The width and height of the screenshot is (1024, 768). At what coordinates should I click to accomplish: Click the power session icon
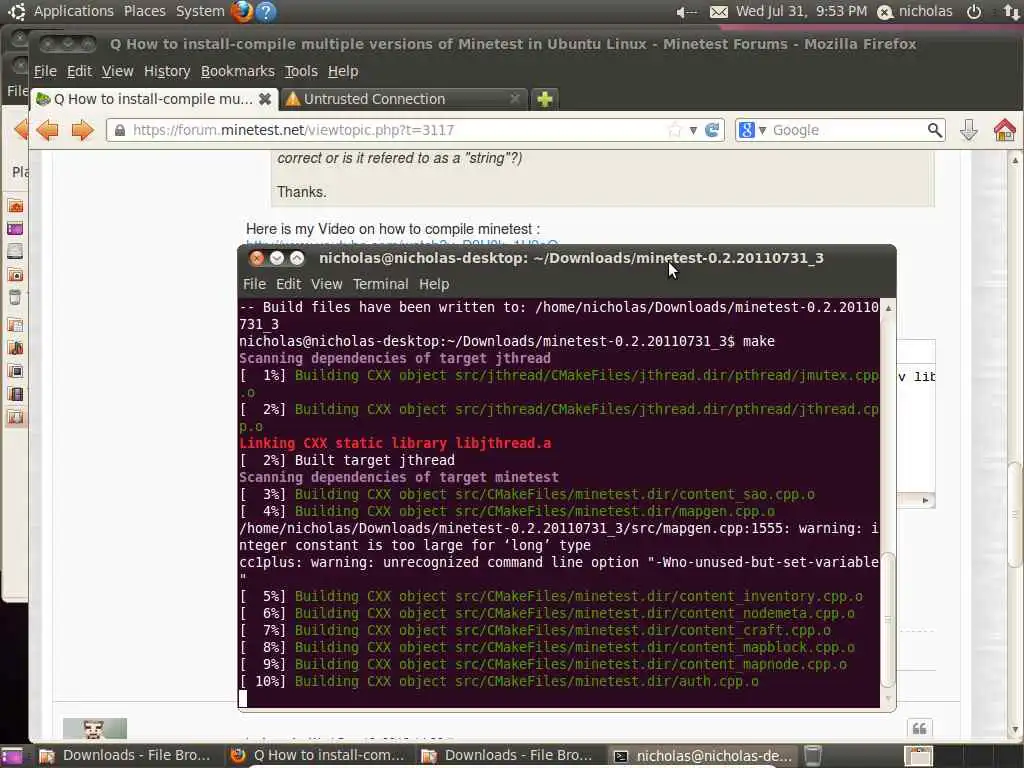click(974, 12)
